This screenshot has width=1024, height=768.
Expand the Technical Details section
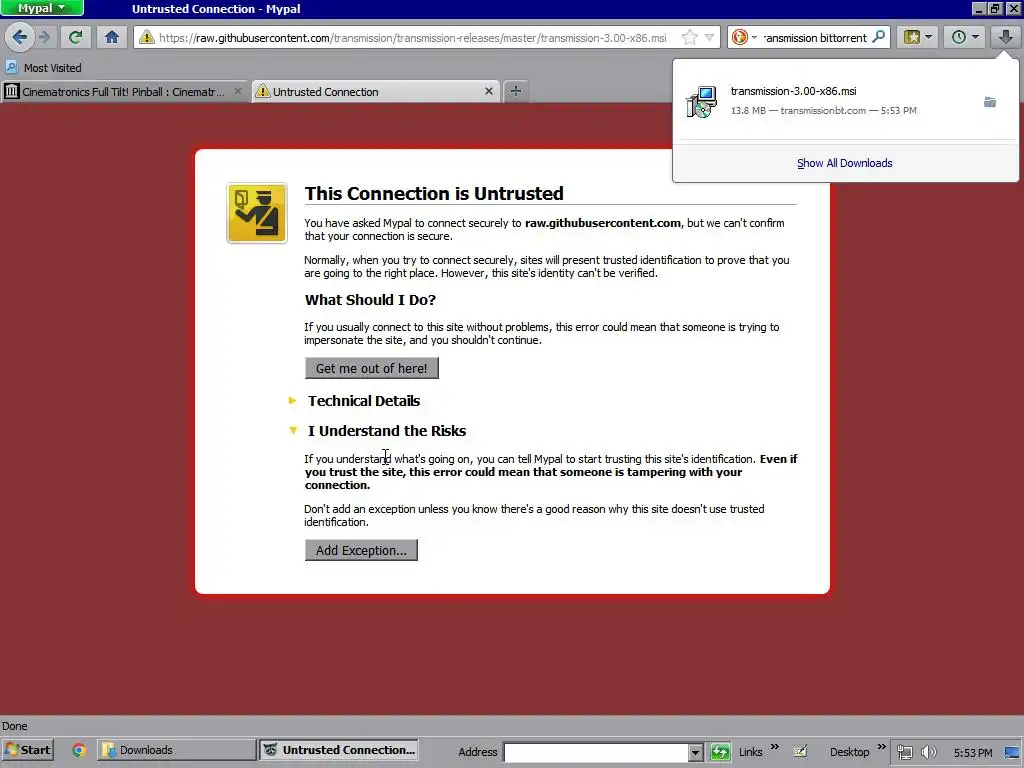tap(364, 401)
